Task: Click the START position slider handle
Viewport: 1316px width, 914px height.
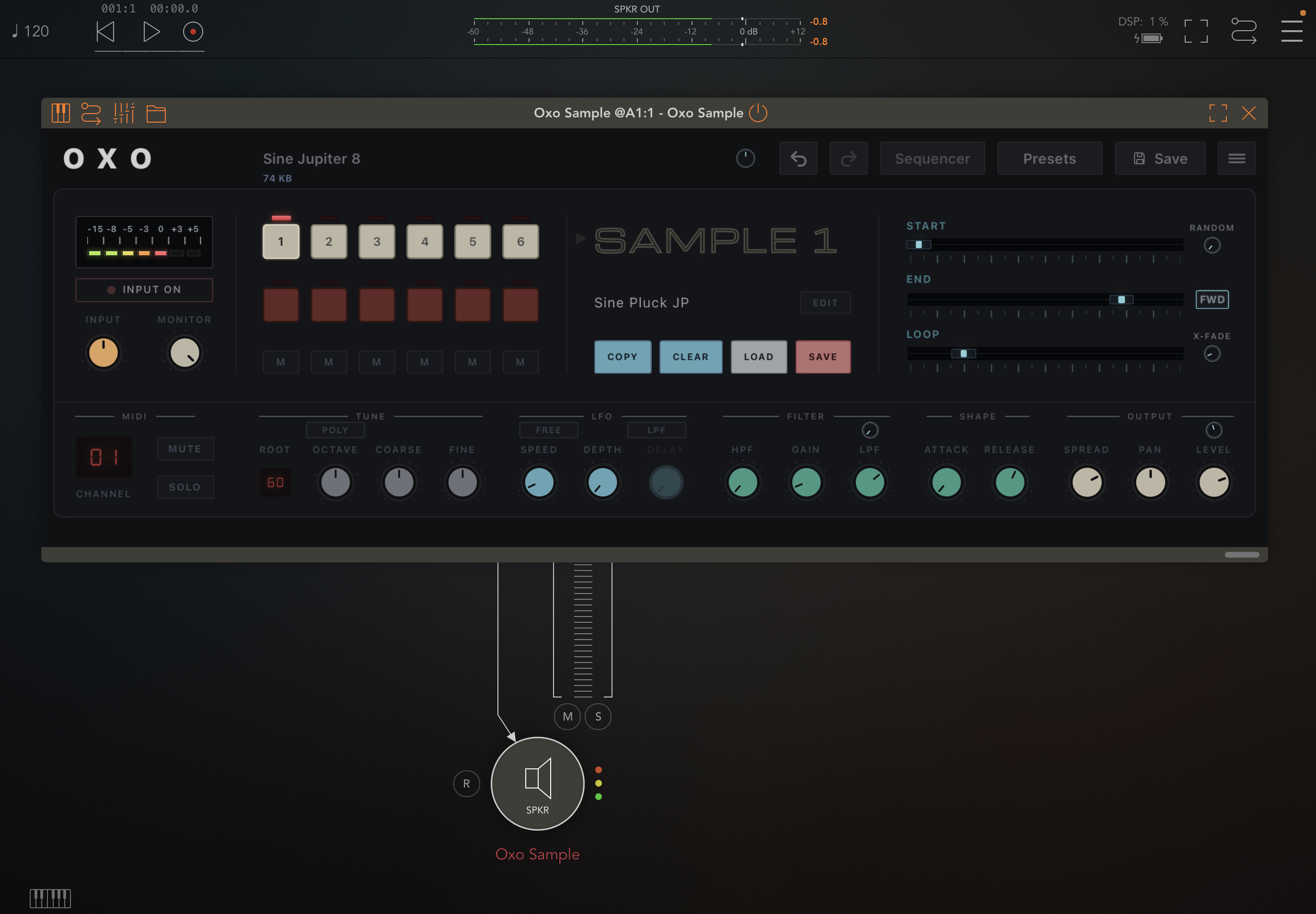Action: pos(918,244)
